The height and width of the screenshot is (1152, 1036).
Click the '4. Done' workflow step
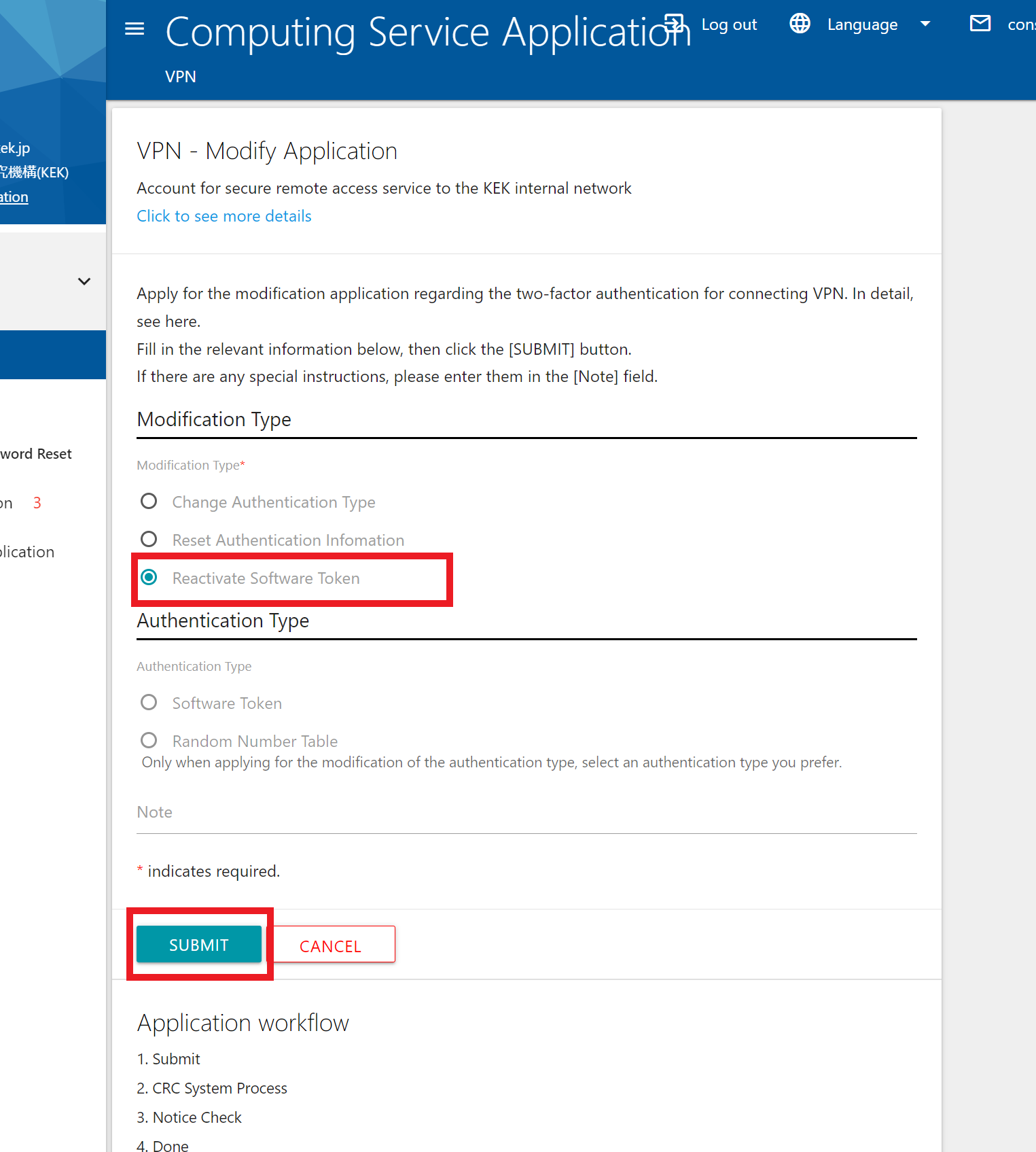coord(162,1145)
